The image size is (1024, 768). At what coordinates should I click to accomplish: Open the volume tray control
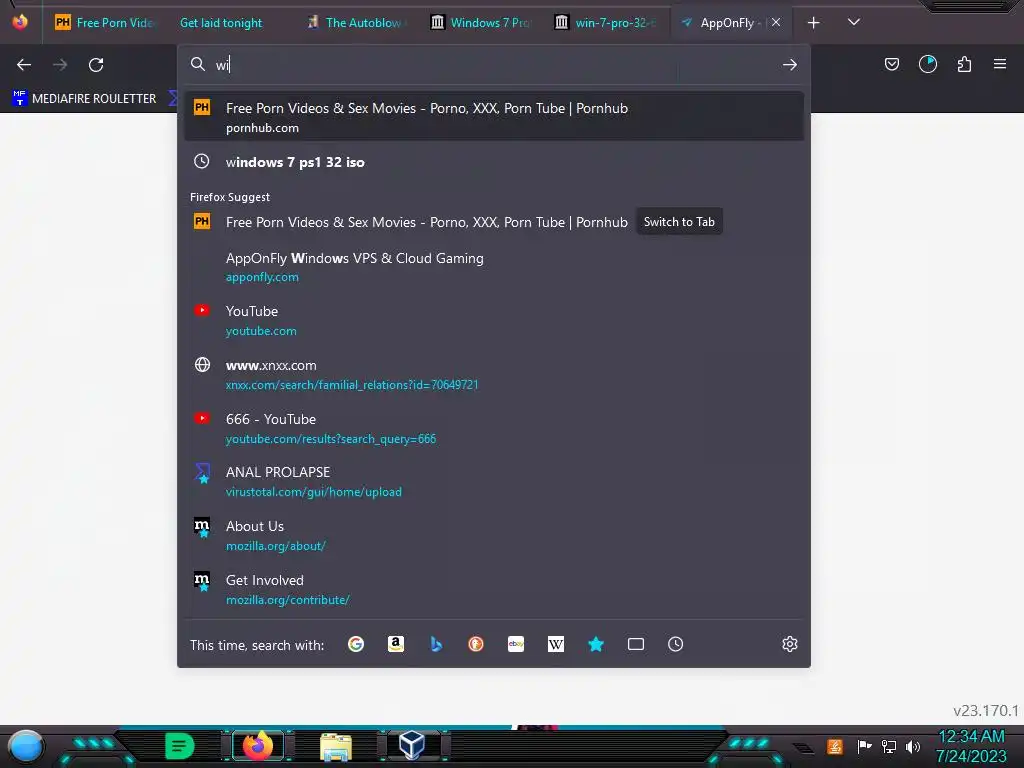pos(912,746)
